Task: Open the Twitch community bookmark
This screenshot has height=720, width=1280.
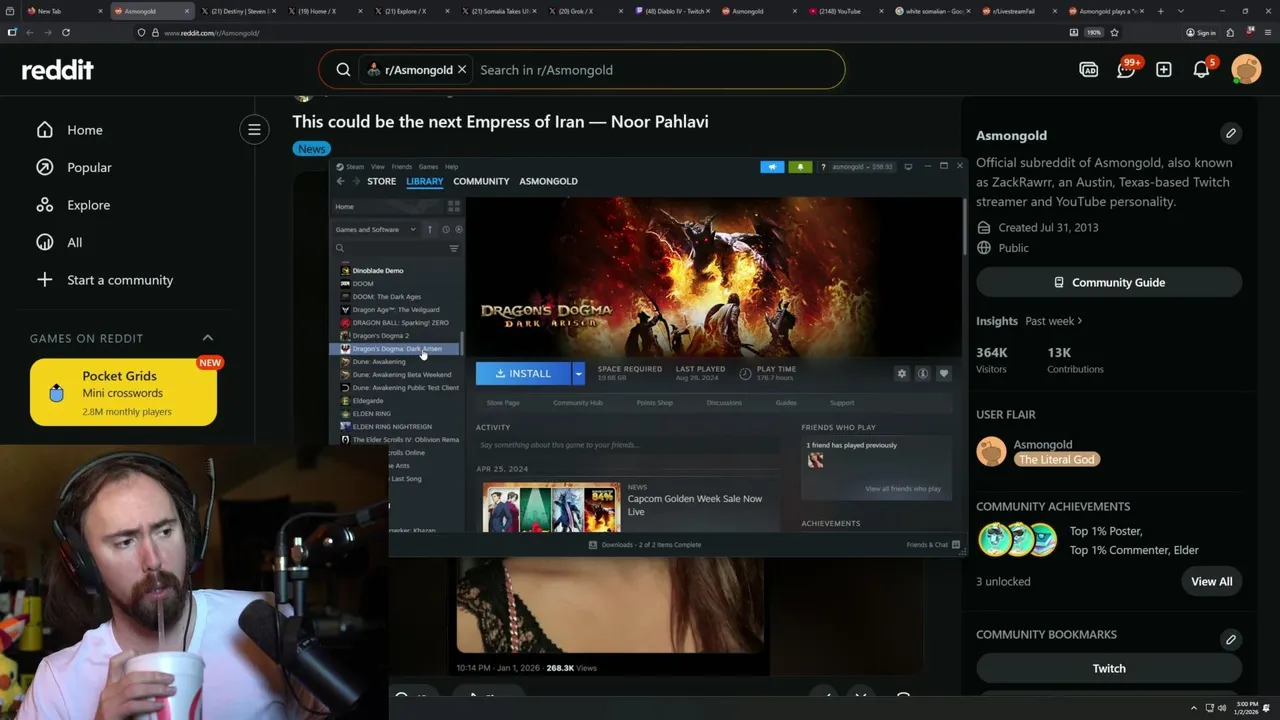Action: [1109, 668]
